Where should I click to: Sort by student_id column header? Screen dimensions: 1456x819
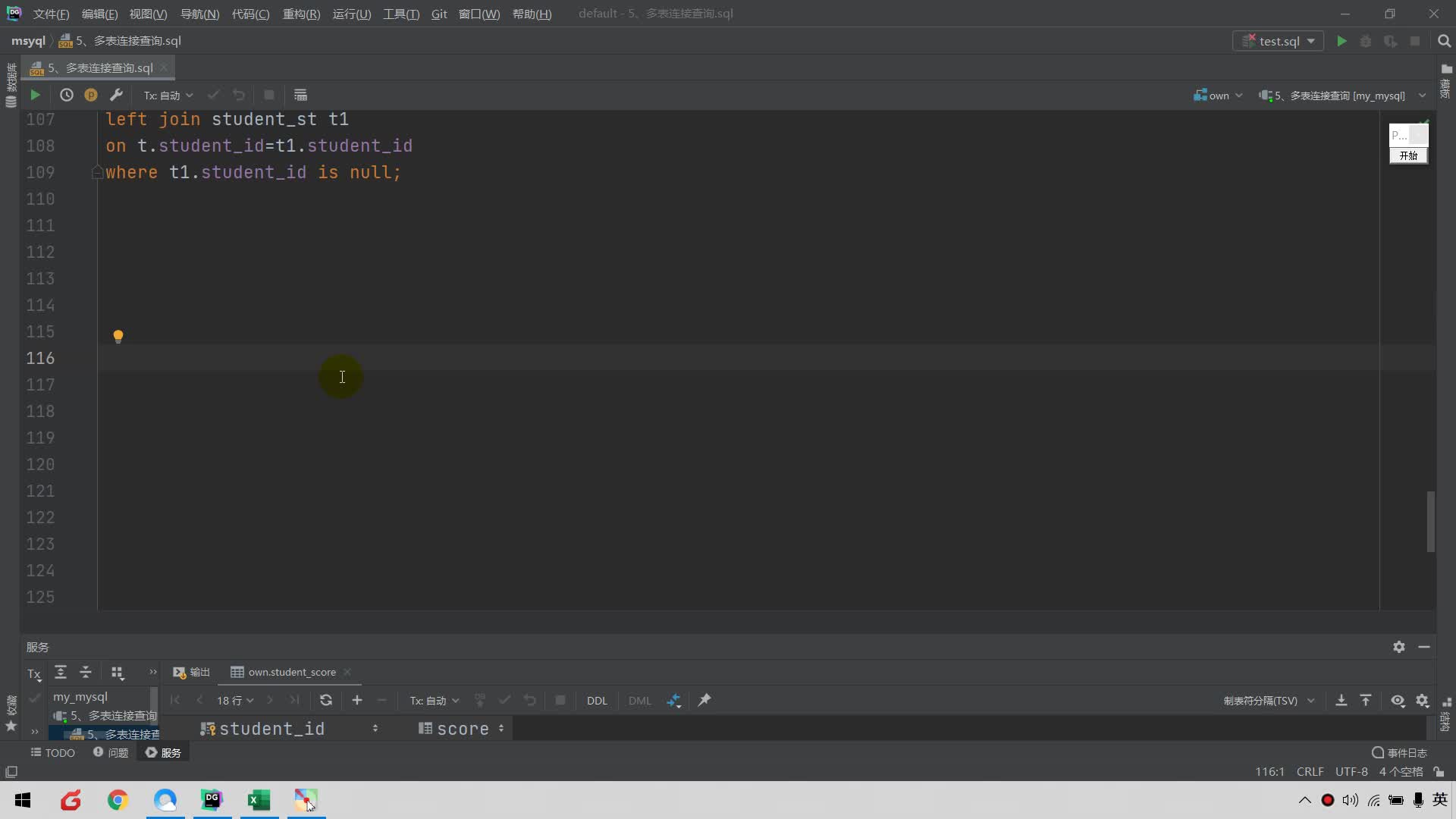click(x=288, y=729)
